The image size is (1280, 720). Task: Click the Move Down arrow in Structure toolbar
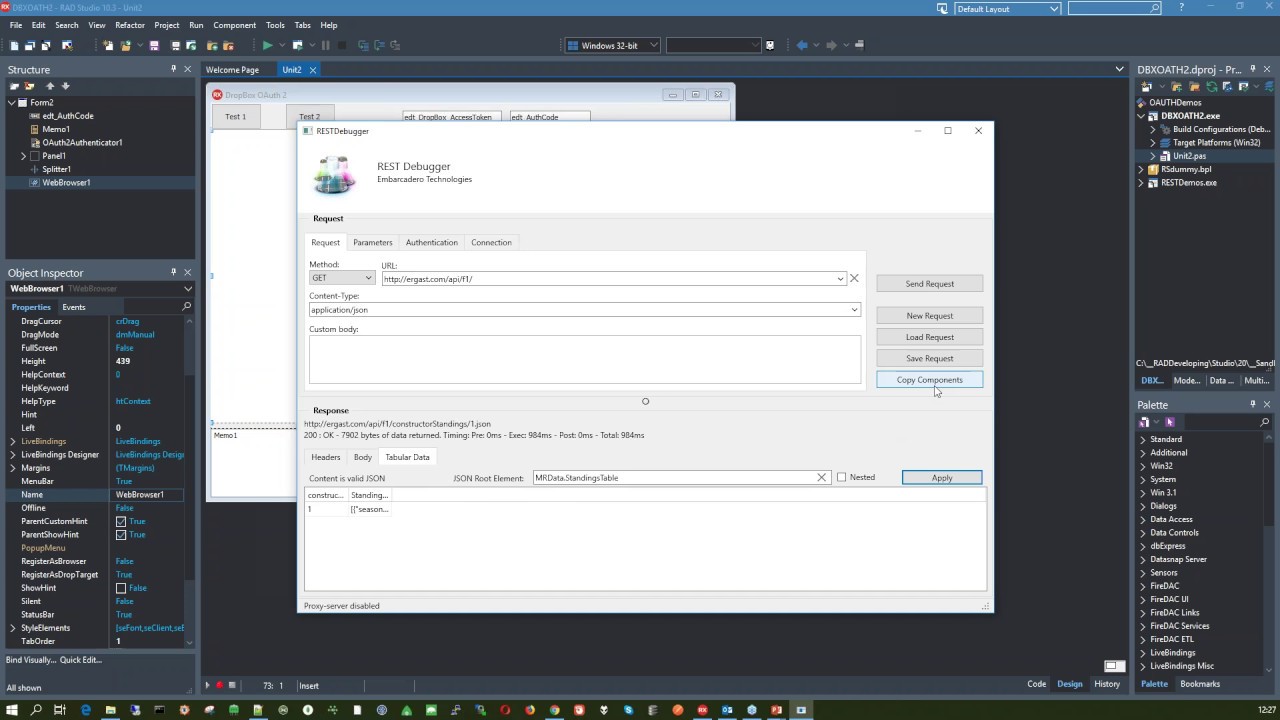tap(65, 86)
